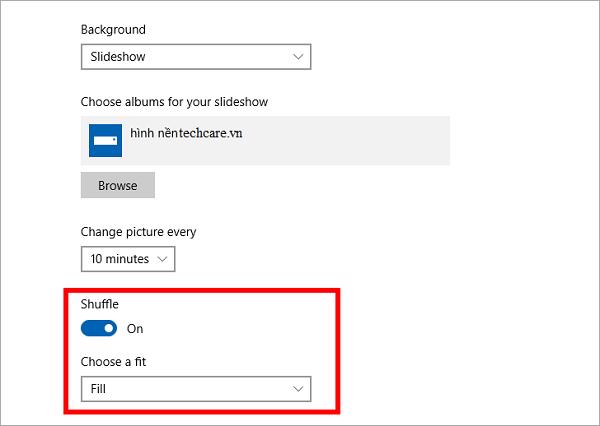Viewport: 600px width, 426px height.
Task: Select the hinh nền album entry row
Action: pos(265,141)
